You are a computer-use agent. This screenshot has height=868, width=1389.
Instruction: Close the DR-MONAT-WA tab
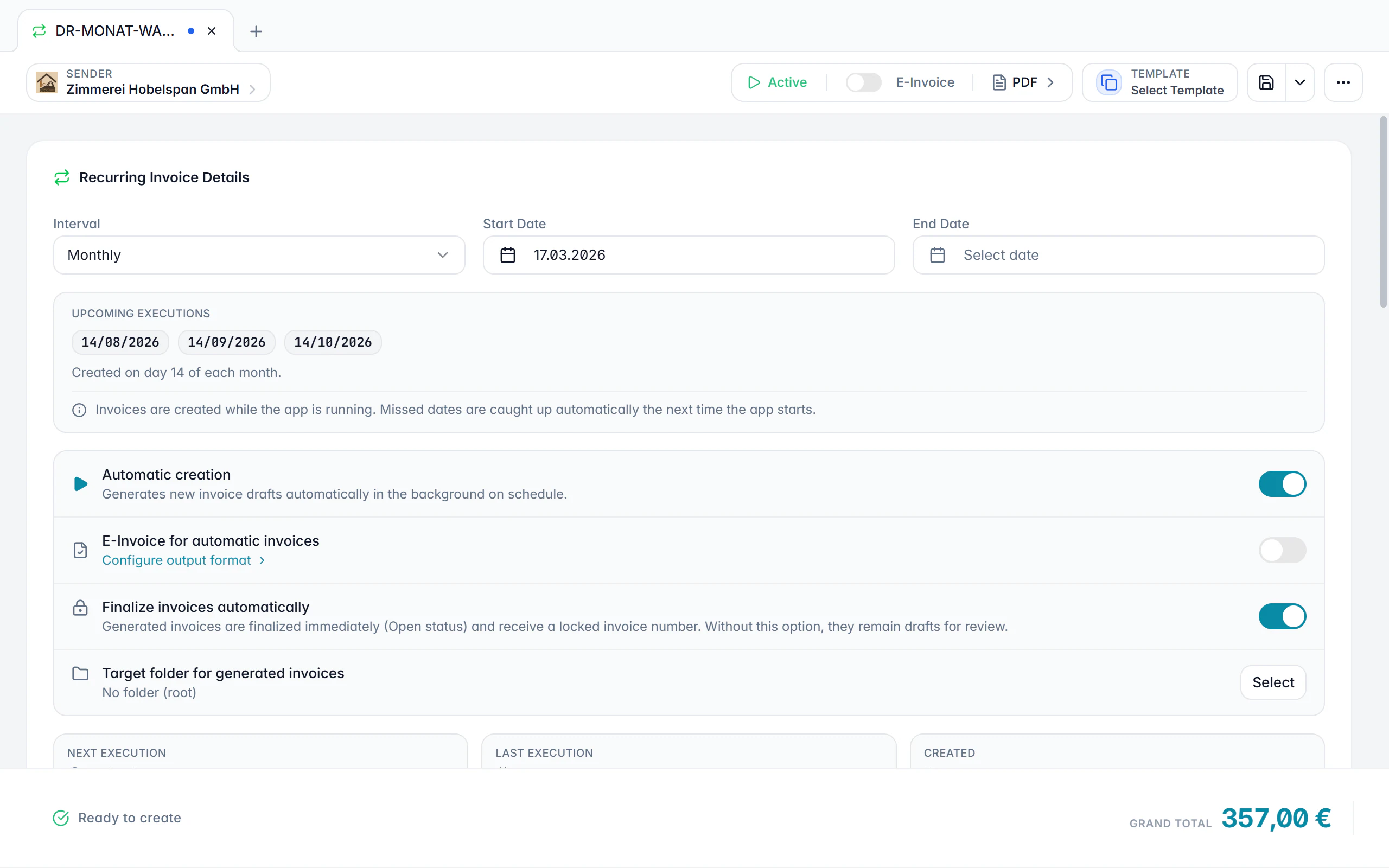point(212,31)
